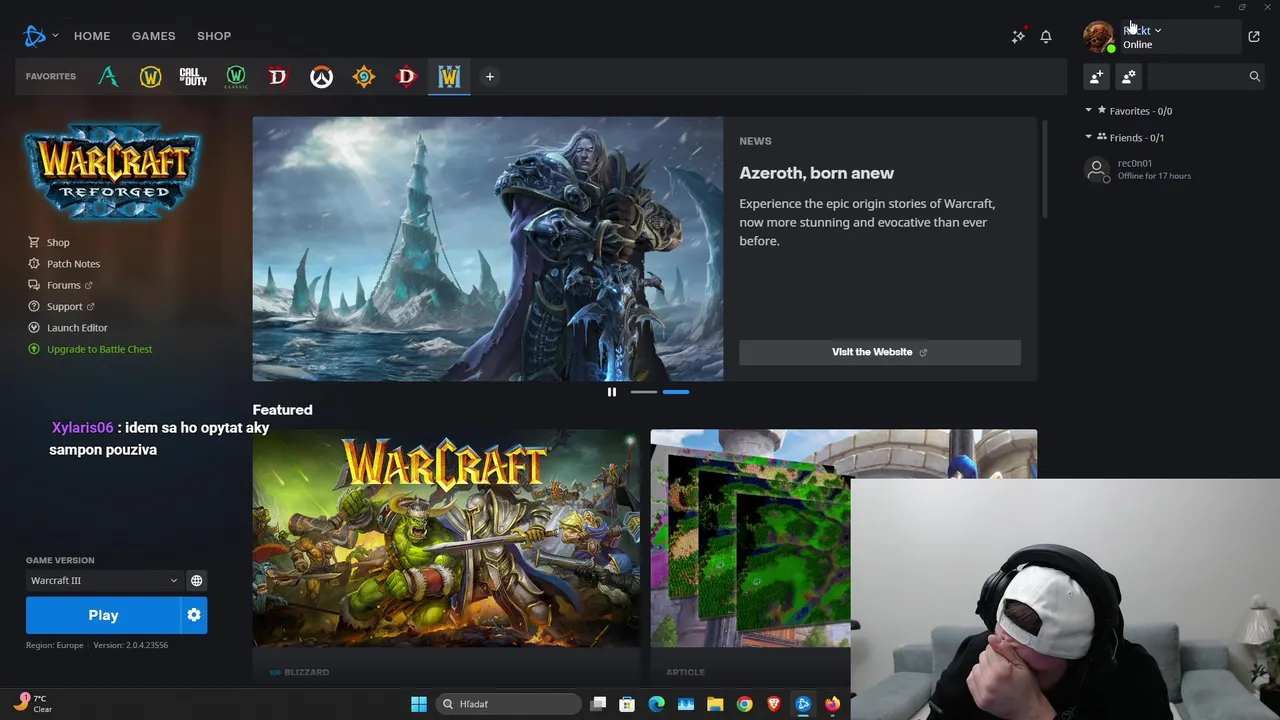Collapse the Friends - 0/1 group
This screenshot has width=1280, height=720.
pos(1089,137)
